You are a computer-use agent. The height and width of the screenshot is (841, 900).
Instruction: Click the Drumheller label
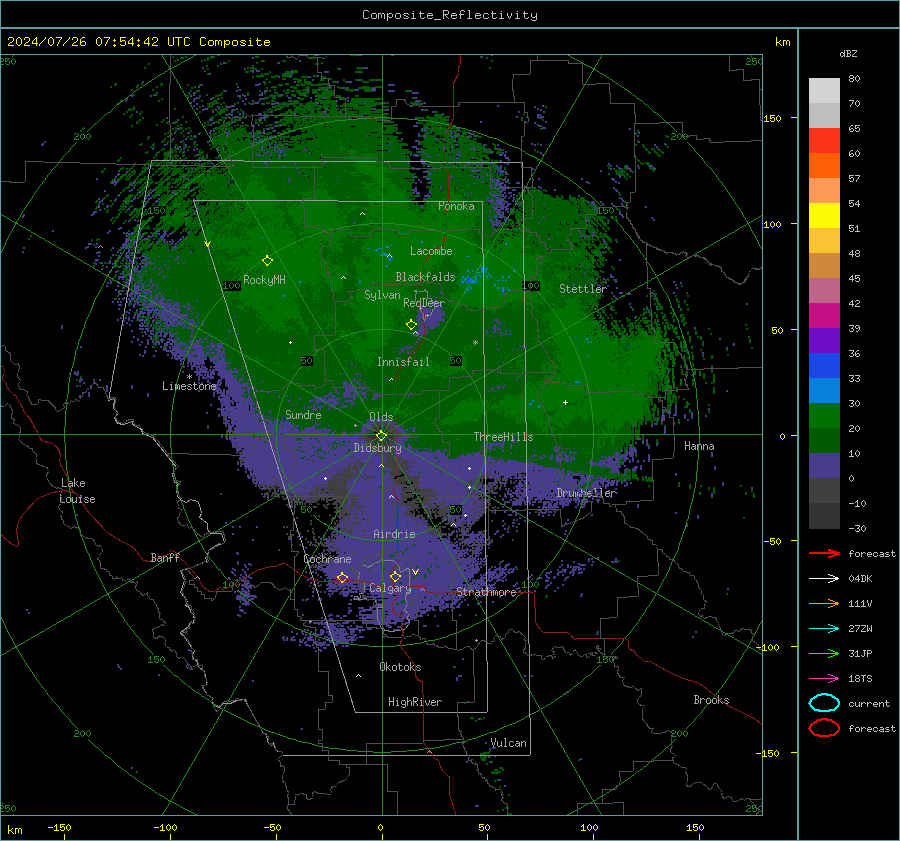586,493
